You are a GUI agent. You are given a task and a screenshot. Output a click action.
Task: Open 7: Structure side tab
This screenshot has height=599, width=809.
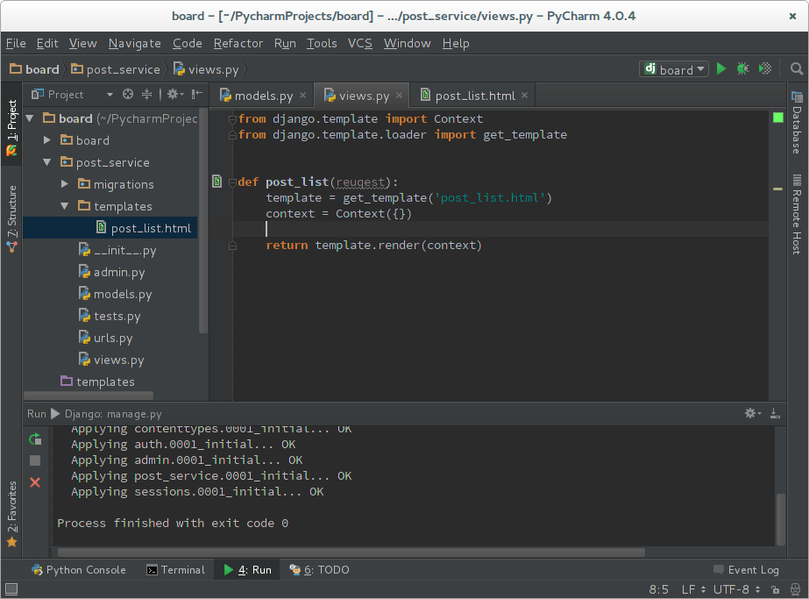pyautogui.click(x=11, y=218)
